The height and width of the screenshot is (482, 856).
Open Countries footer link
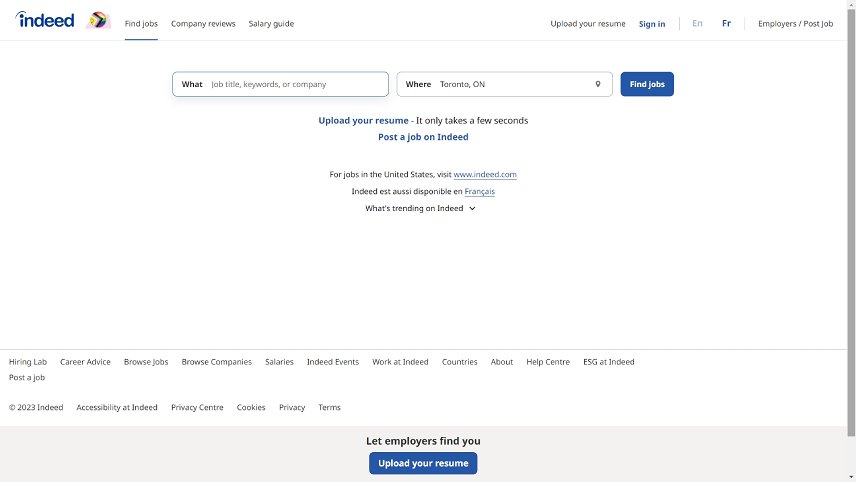pyautogui.click(x=460, y=362)
